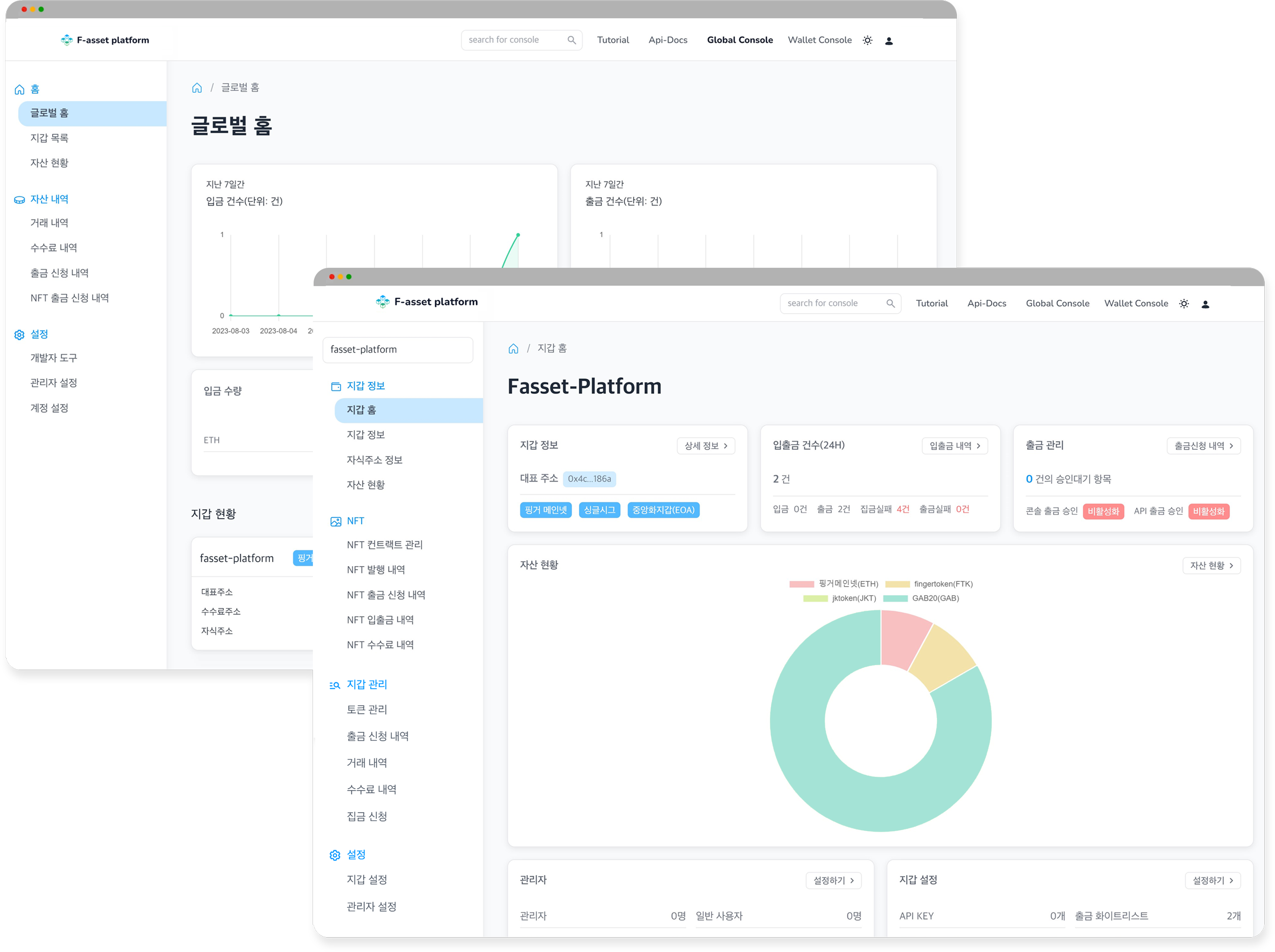Select Global Console in front window header
This screenshot has width=1275, height=952.
tap(1057, 303)
